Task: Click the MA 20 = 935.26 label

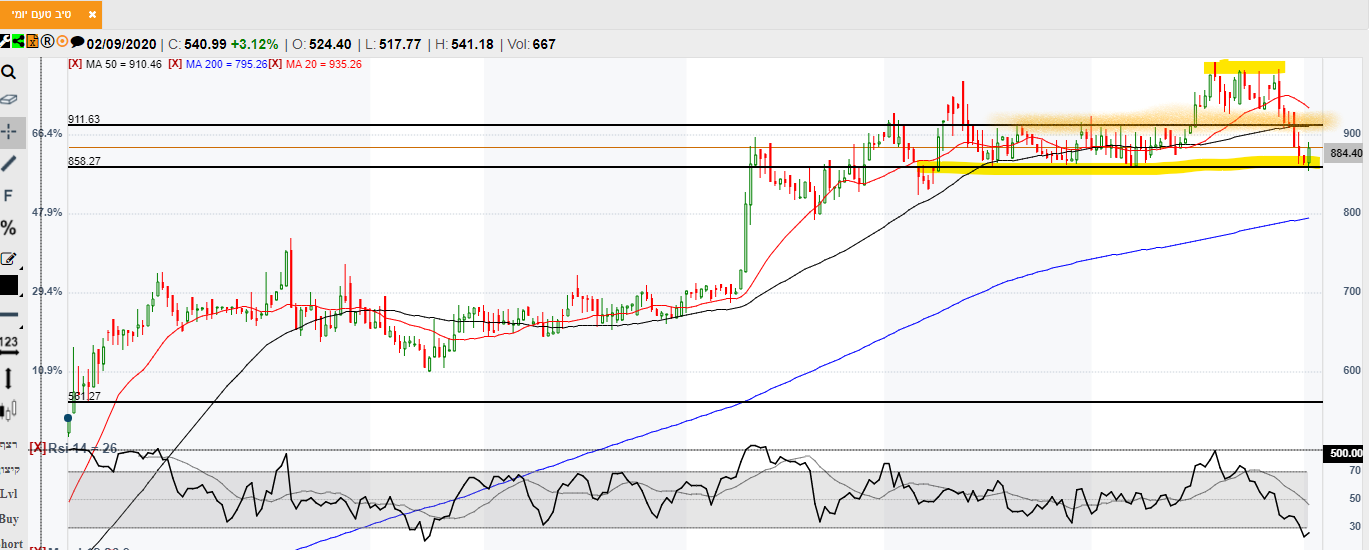Action: click(324, 63)
